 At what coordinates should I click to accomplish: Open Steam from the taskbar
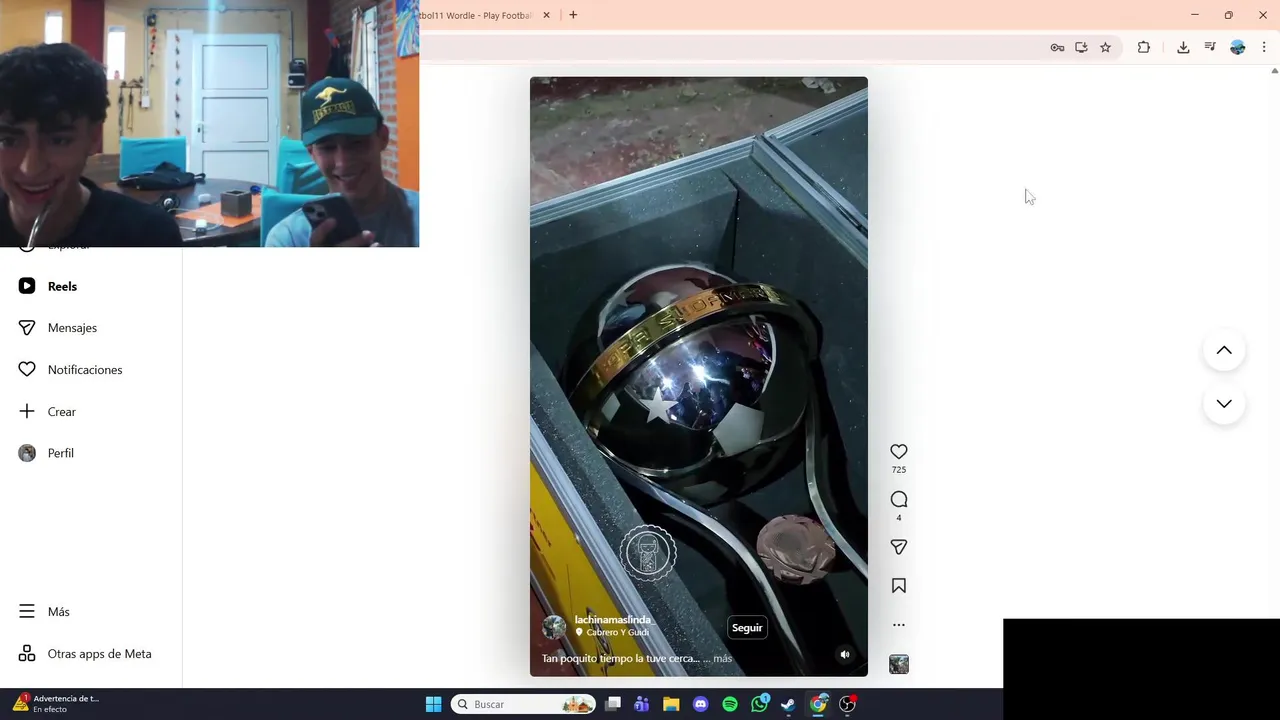789,704
